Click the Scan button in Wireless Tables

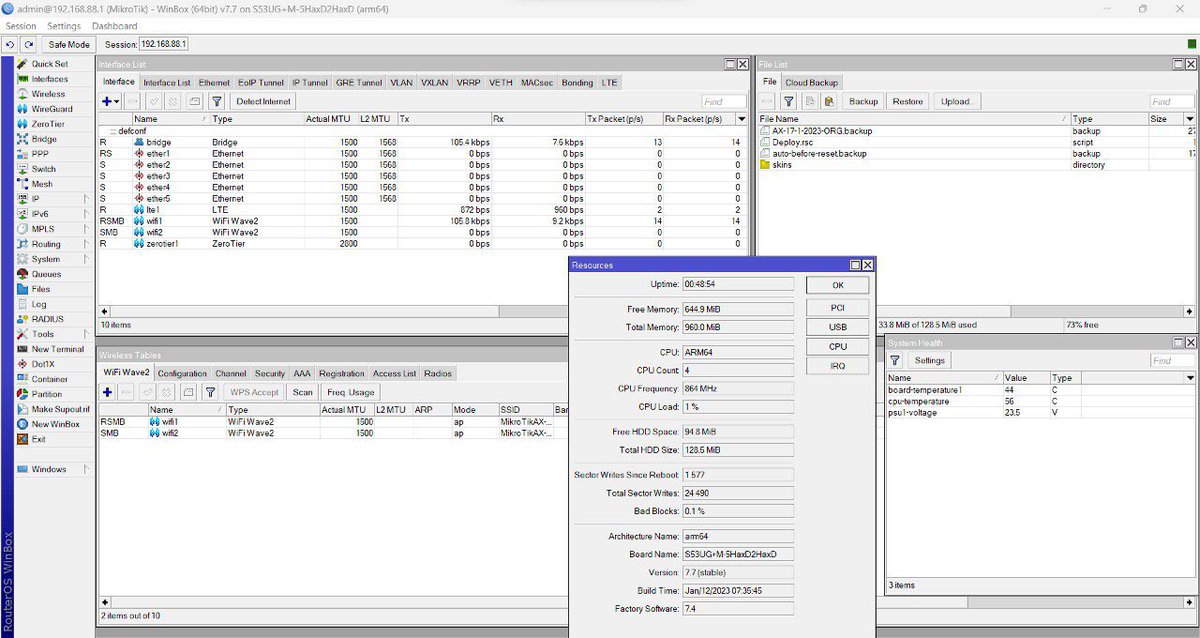tap(302, 392)
